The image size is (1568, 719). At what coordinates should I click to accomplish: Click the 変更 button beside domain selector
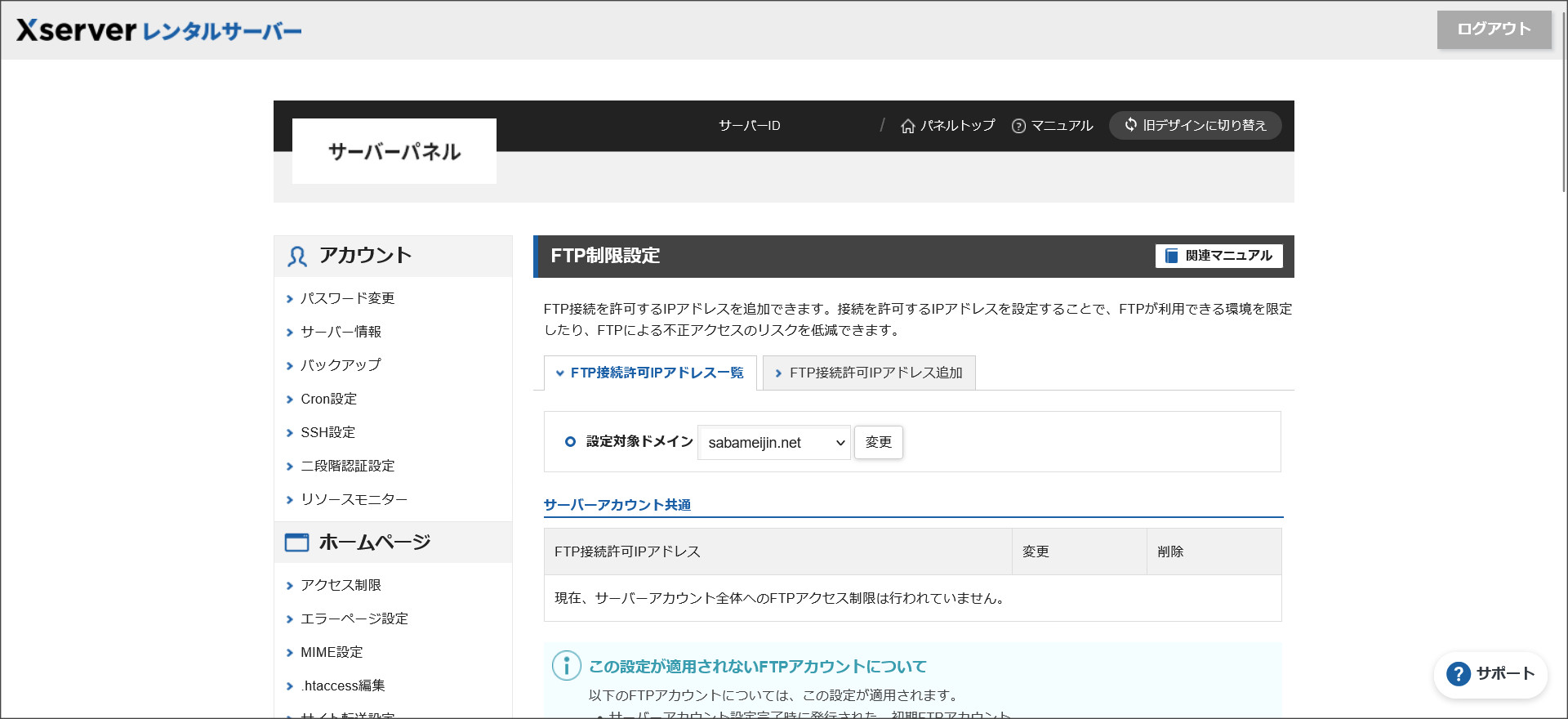[879, 442]
